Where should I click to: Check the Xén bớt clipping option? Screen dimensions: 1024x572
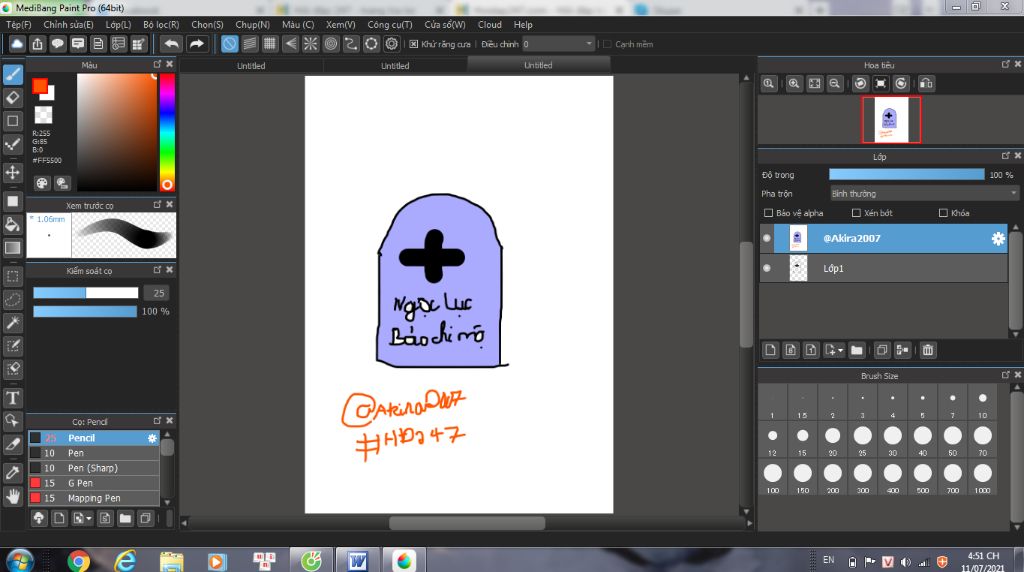tap(856, 213)
